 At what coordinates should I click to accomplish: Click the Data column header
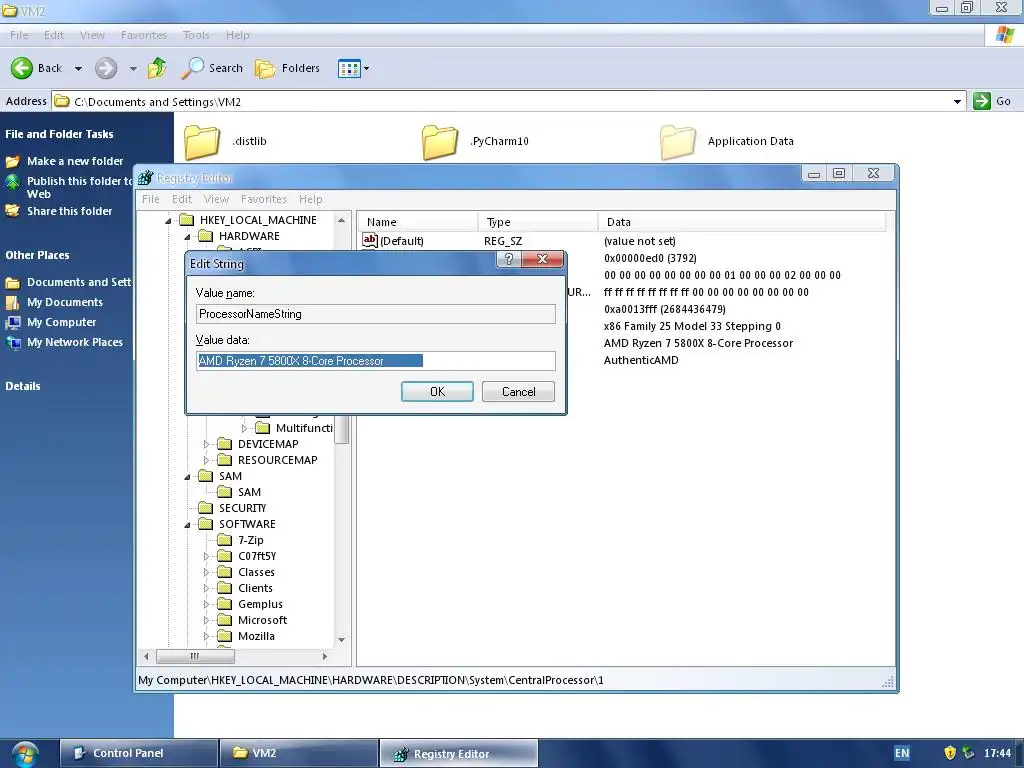click(x=741, y=222)
